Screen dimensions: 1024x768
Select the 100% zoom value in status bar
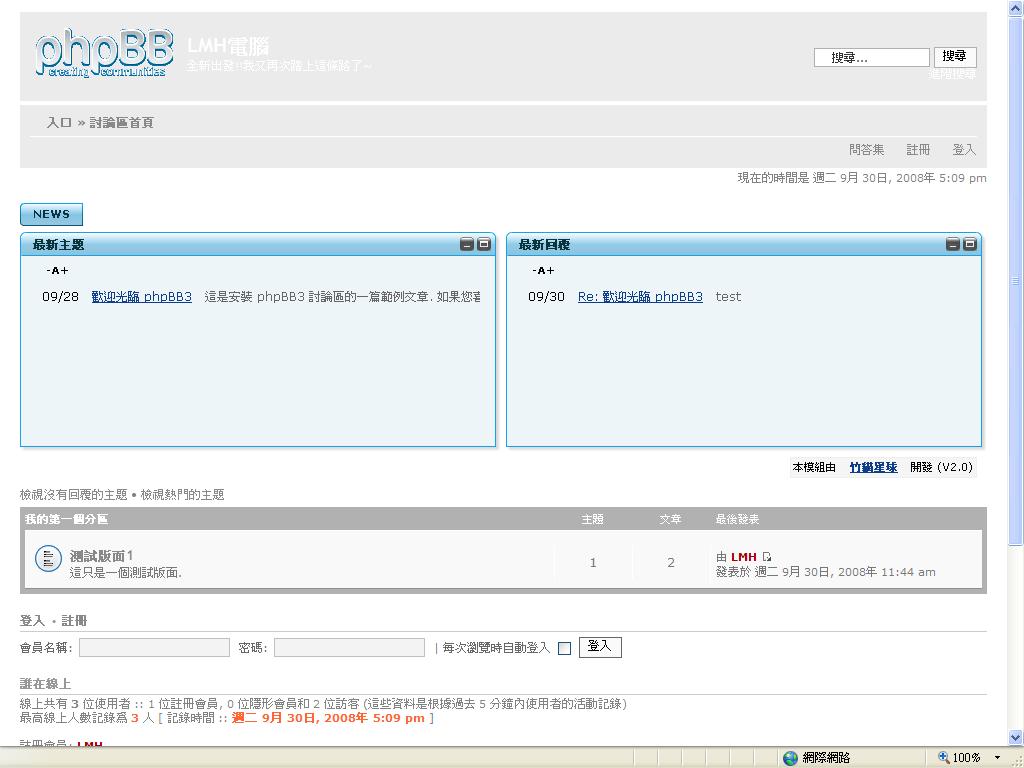967,758
